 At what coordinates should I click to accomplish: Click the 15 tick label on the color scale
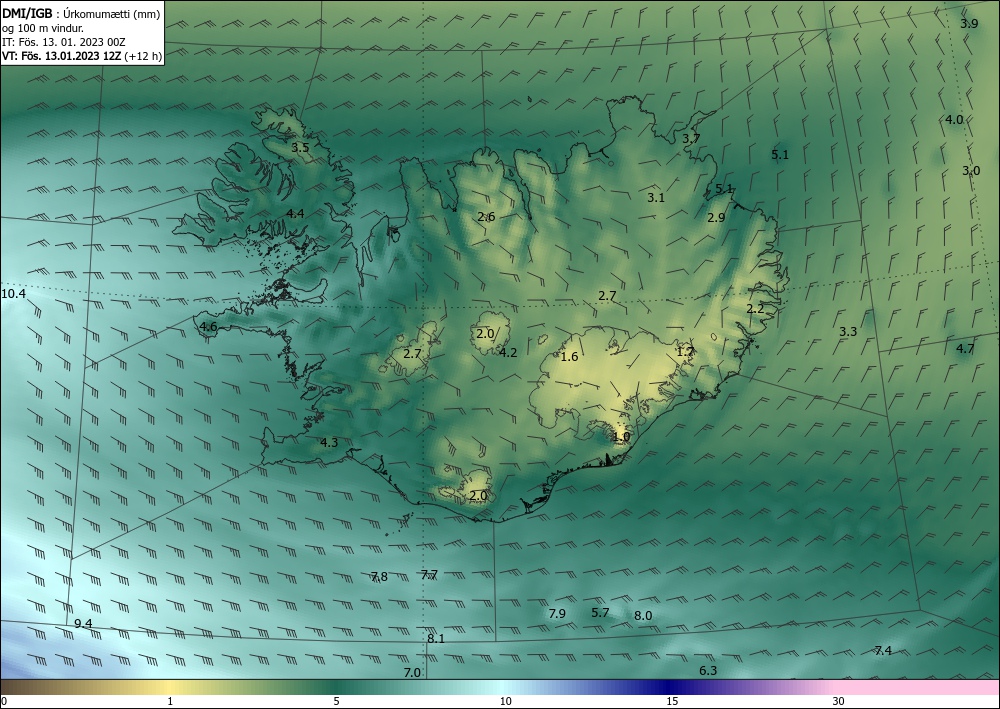(x=672, y=701)
